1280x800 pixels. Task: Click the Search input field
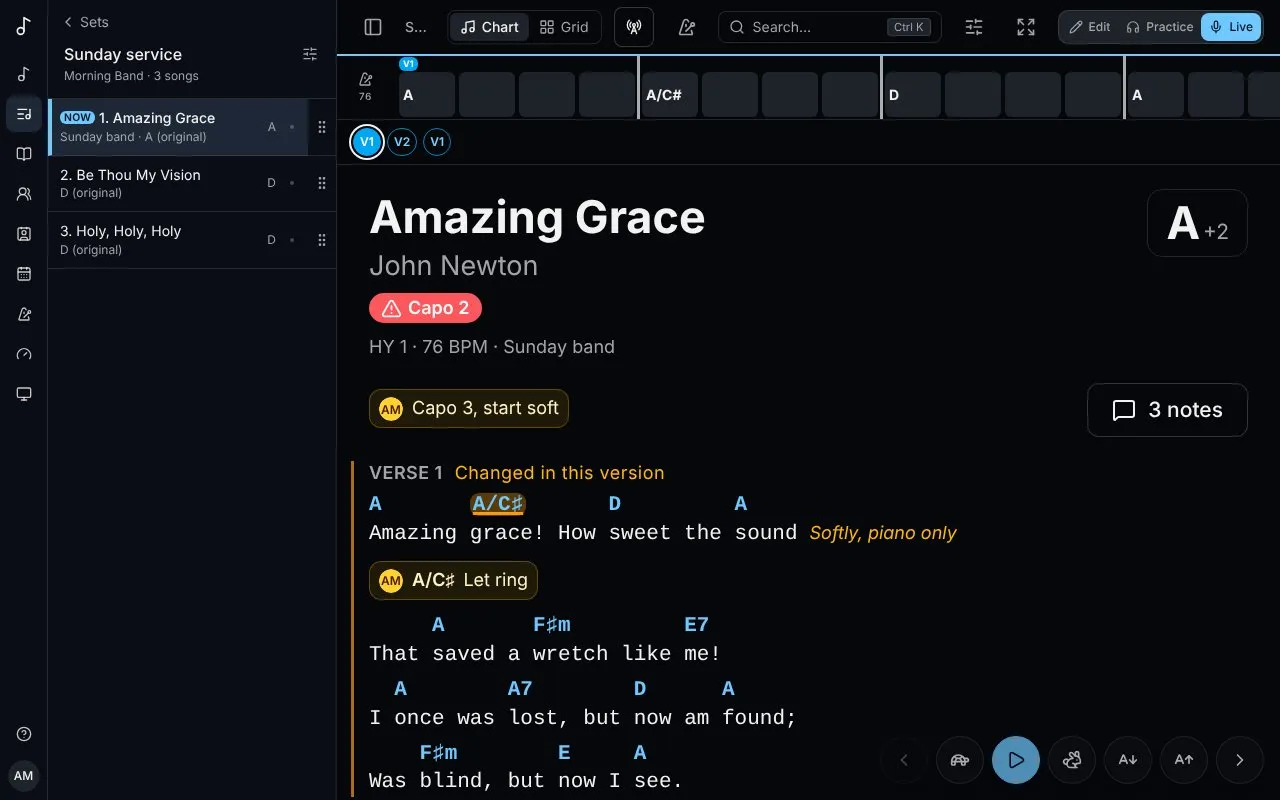[x=830, y=27]
